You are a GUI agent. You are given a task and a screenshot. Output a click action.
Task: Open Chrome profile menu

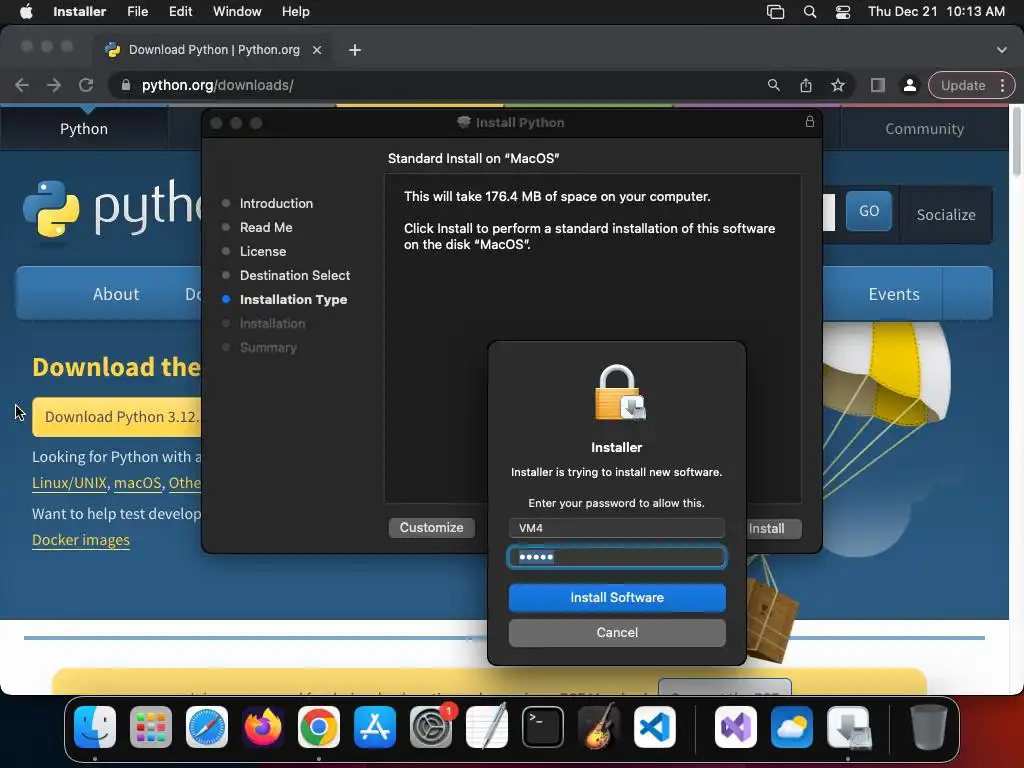pyautogui.click(x=909, y=85)
